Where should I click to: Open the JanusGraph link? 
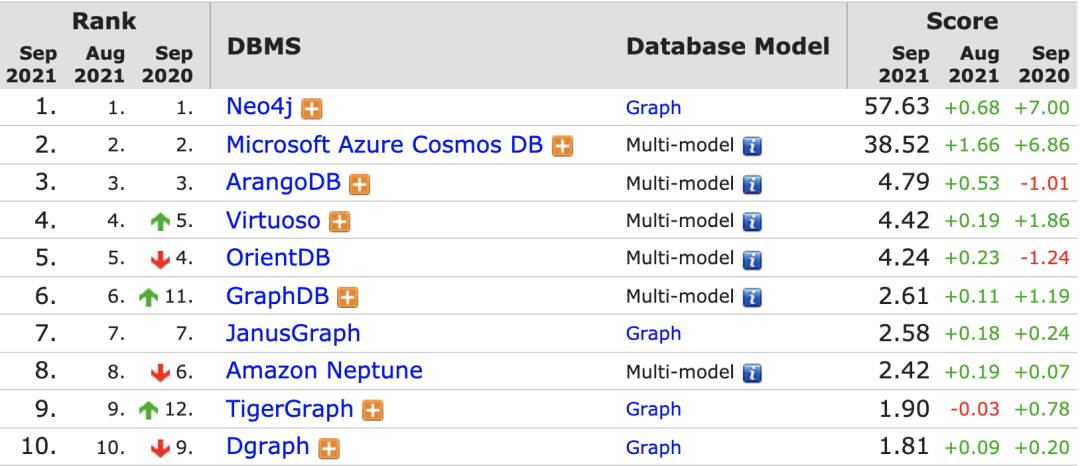[293, 334]
